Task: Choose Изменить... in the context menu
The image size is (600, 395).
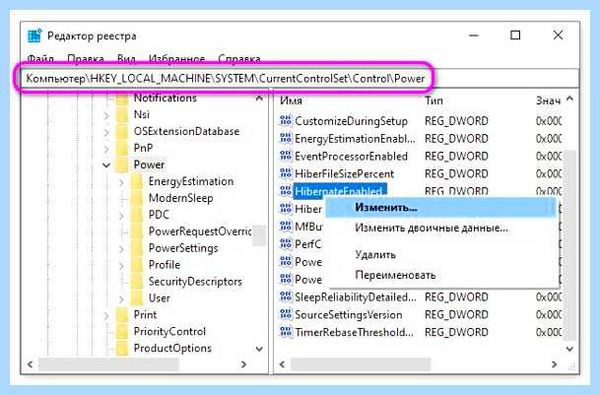Action: [x=441, y=207]
